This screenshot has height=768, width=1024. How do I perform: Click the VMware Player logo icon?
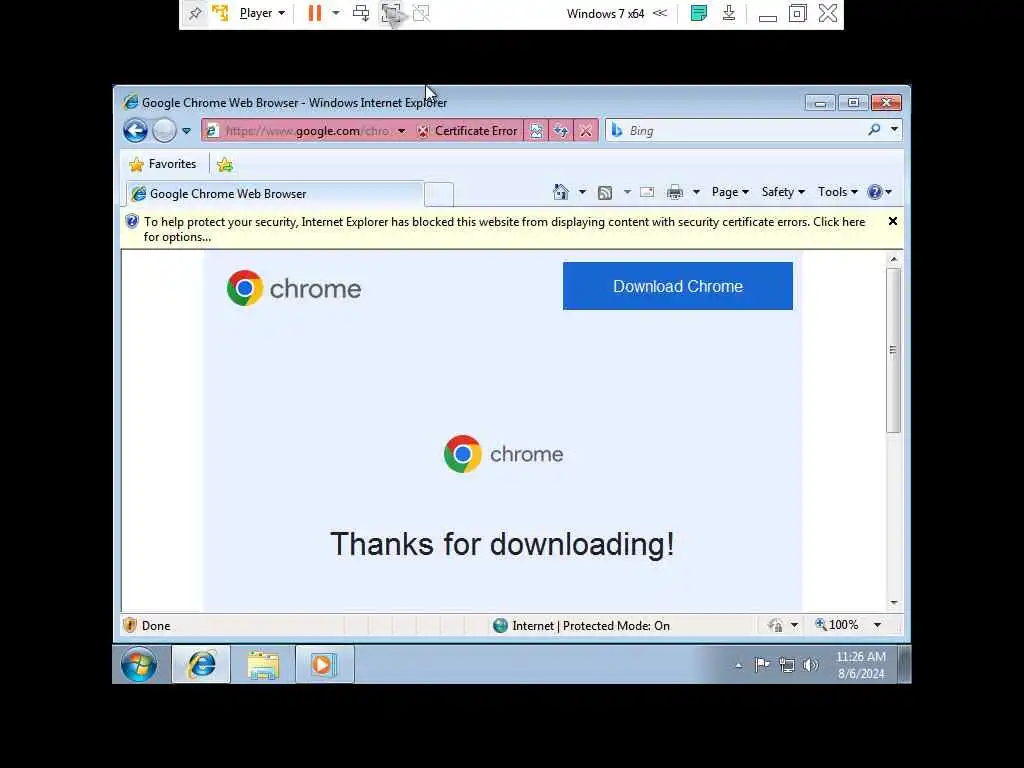click(x=221, y=13)
